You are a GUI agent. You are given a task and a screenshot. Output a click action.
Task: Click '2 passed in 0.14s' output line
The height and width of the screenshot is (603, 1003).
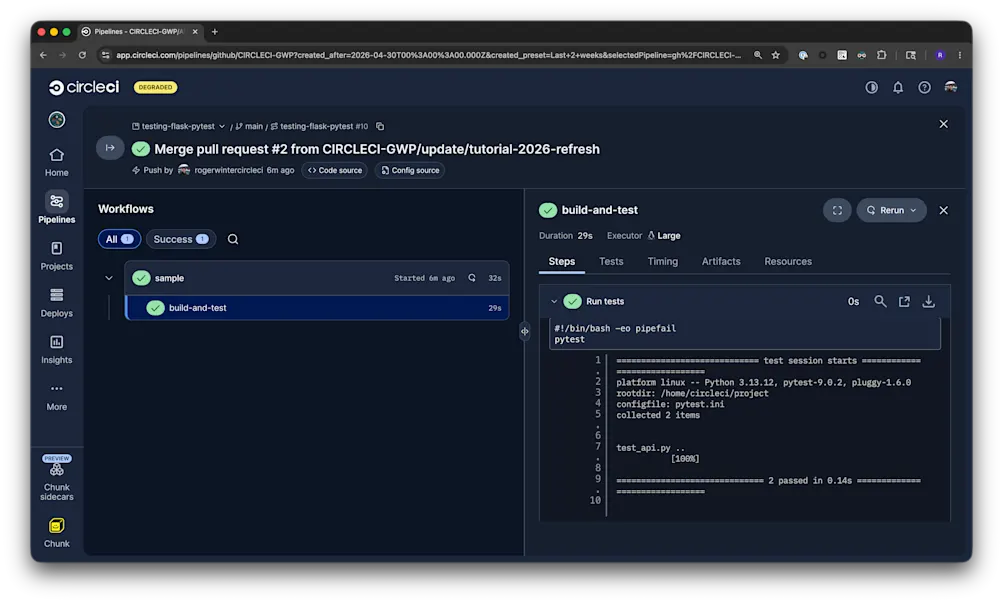pyautogui.click(x=812, y=480)
